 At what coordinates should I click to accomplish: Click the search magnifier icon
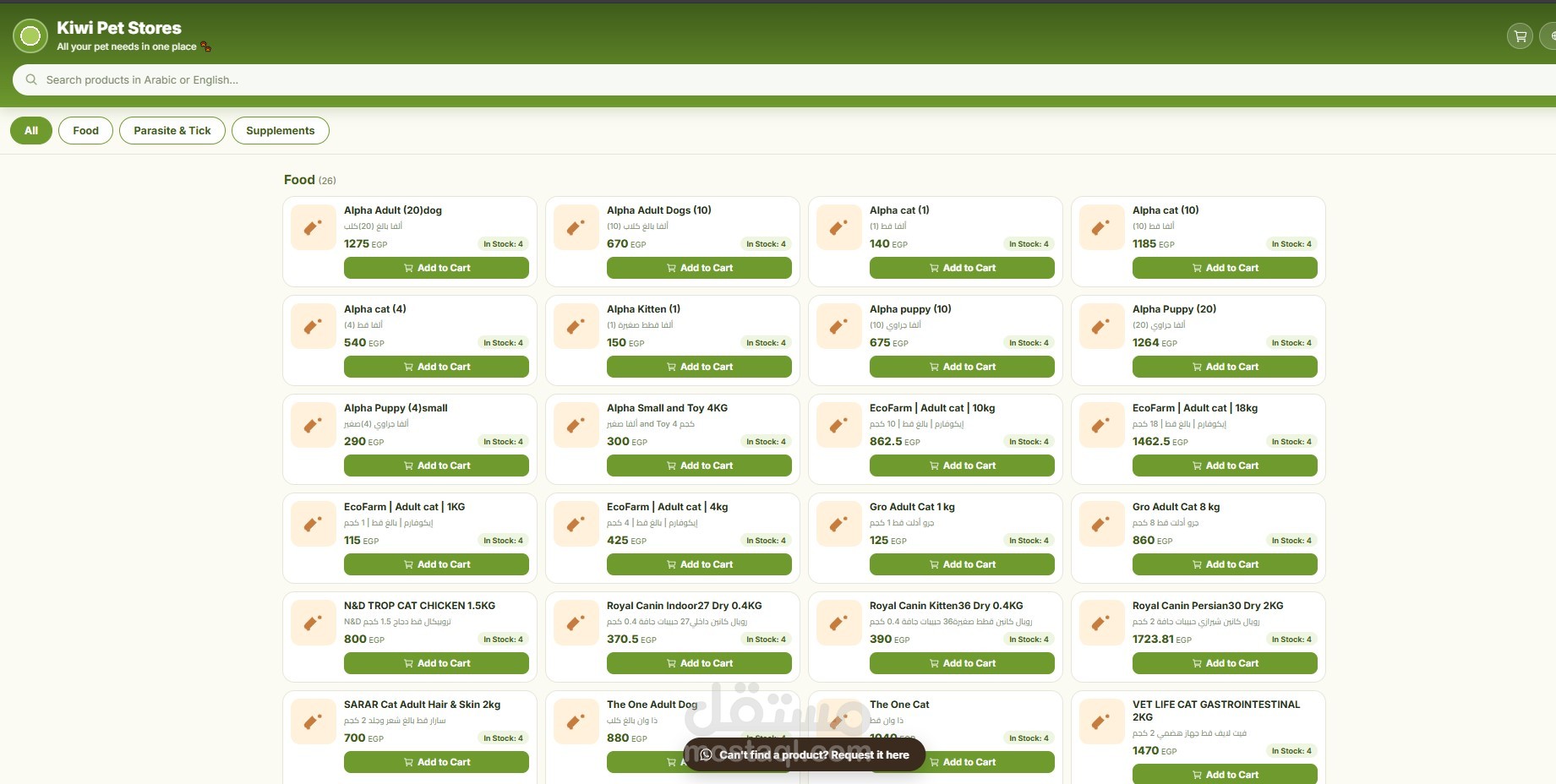coord(31,79)
